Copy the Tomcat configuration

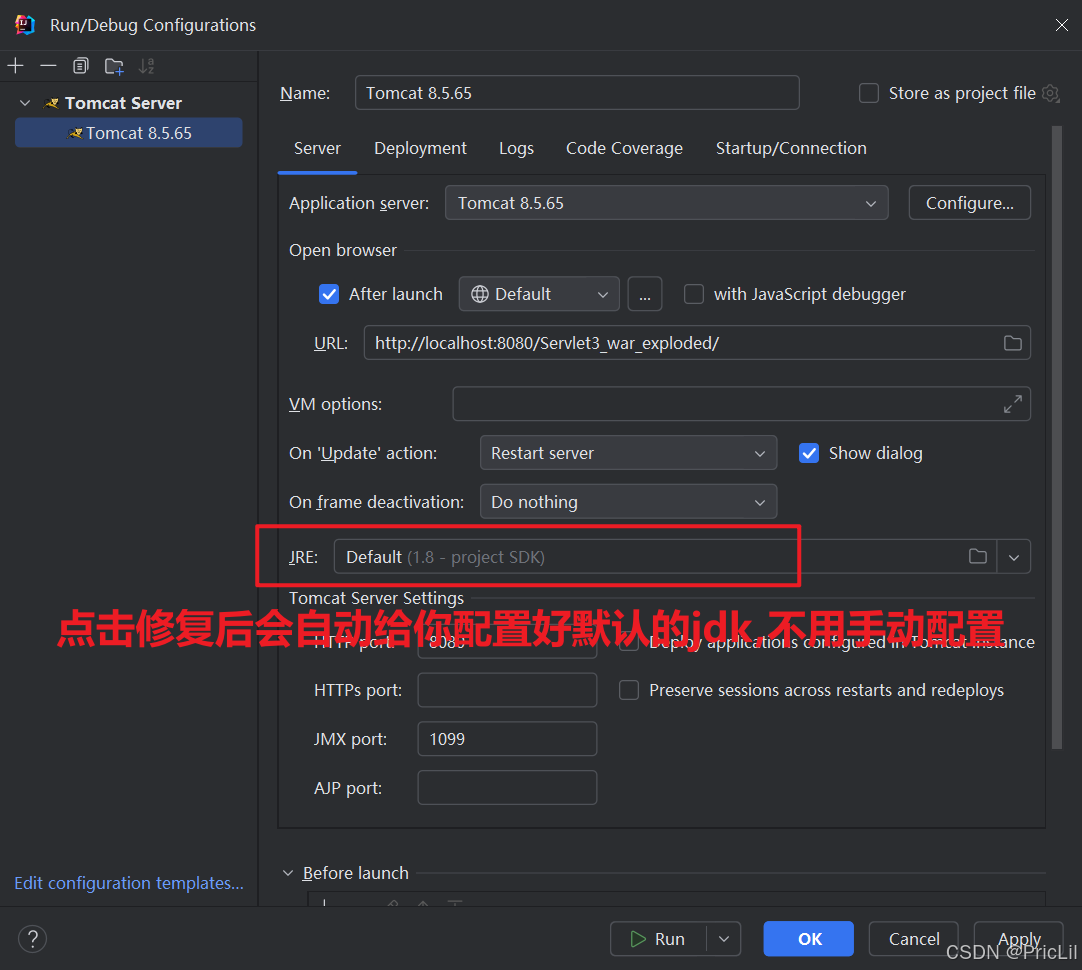point(80,65)
